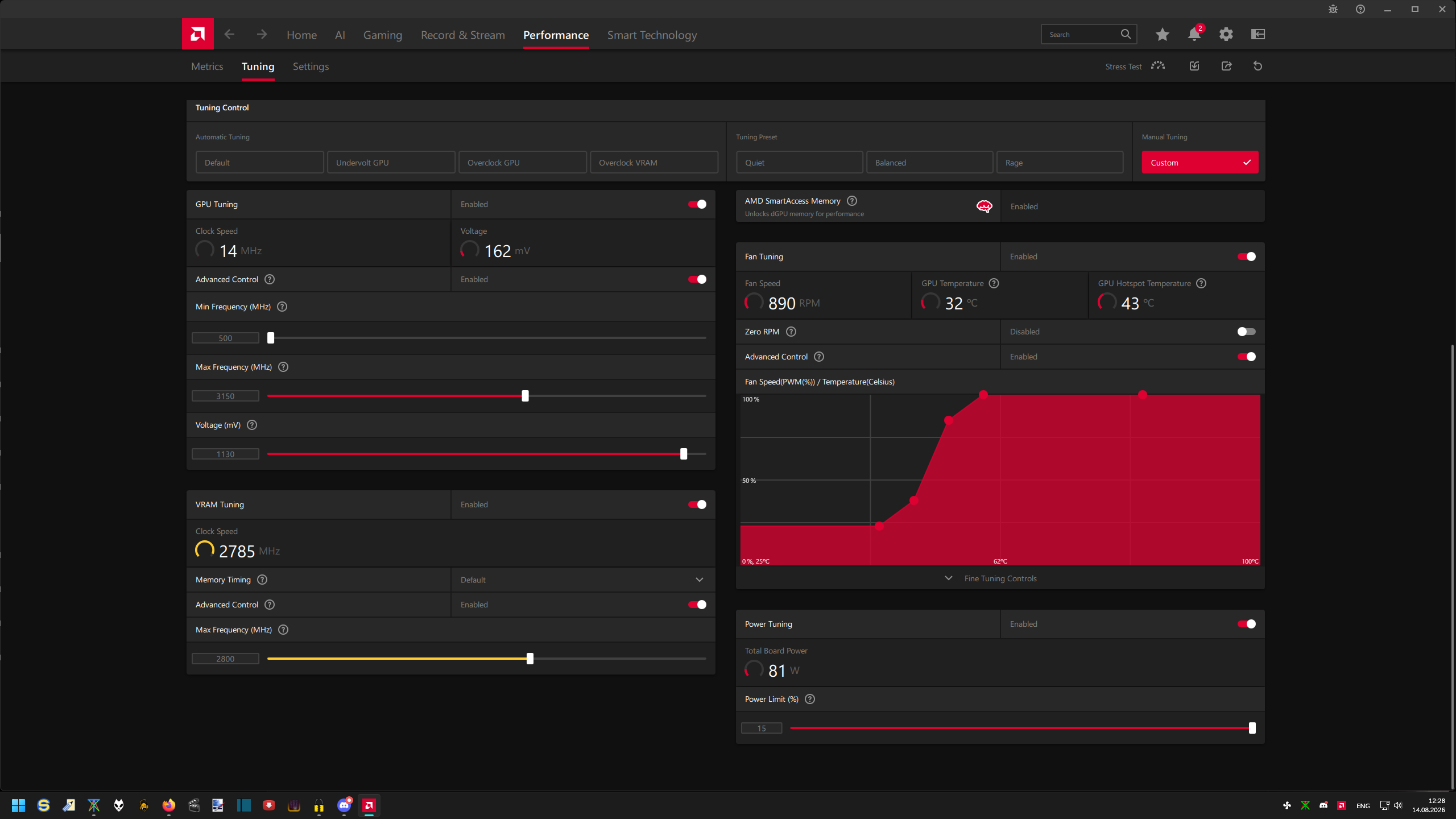Choose Overclock GPU automatic tuning
Screen dimensions: 1456x819
pos(523,162)
